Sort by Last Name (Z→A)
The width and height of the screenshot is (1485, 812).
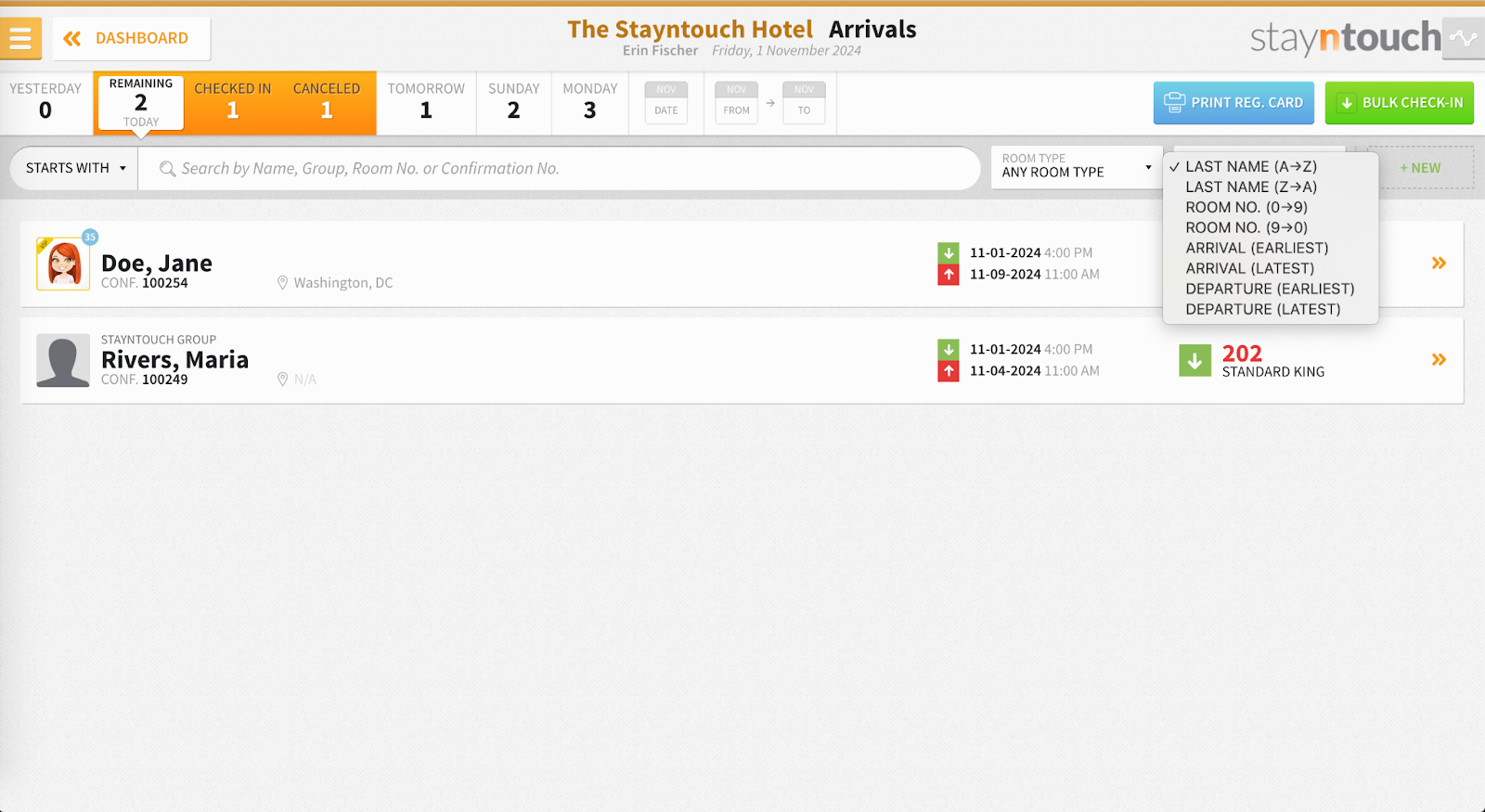click(x=1250, y=187)
